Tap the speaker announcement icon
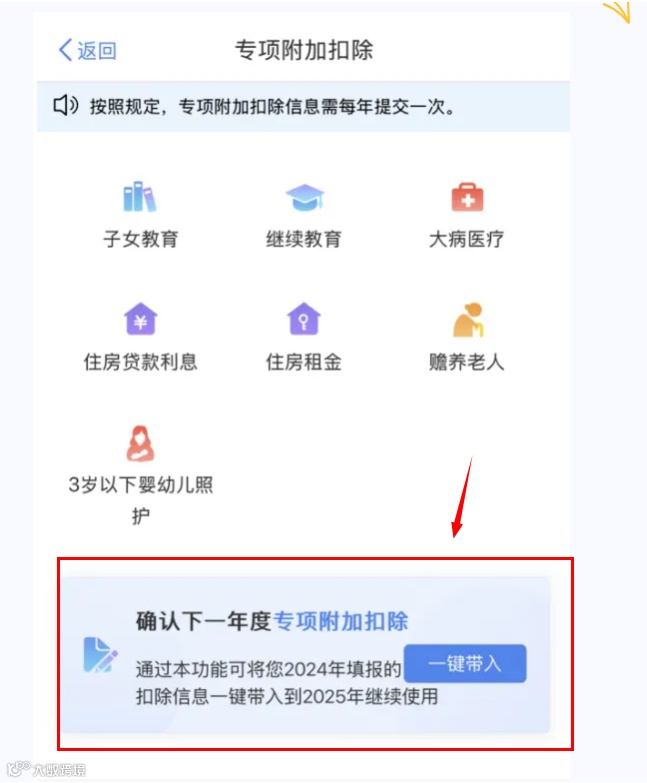The image size is (647, 783). (x=66, y=106)
